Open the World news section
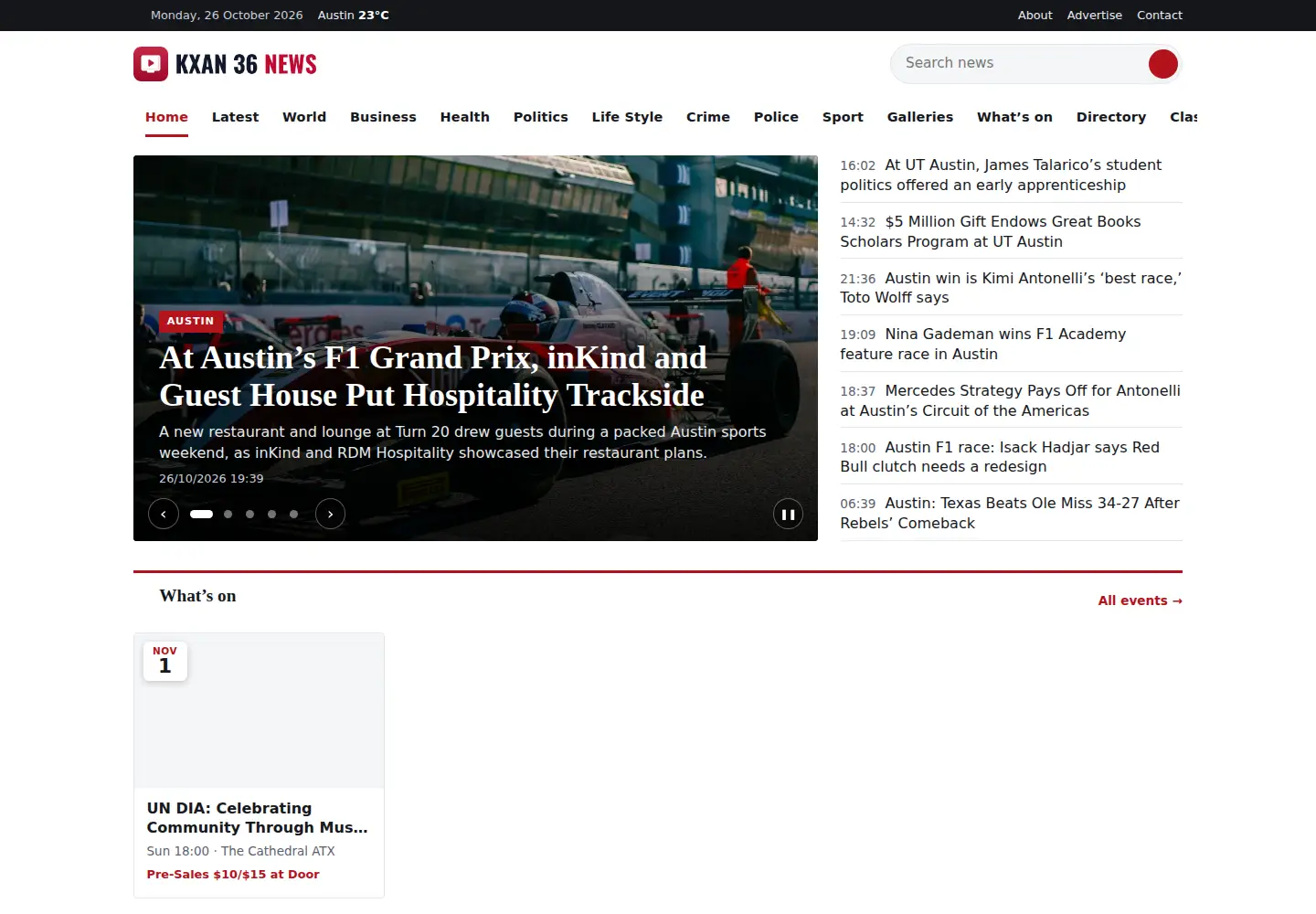 click(304, 117)
